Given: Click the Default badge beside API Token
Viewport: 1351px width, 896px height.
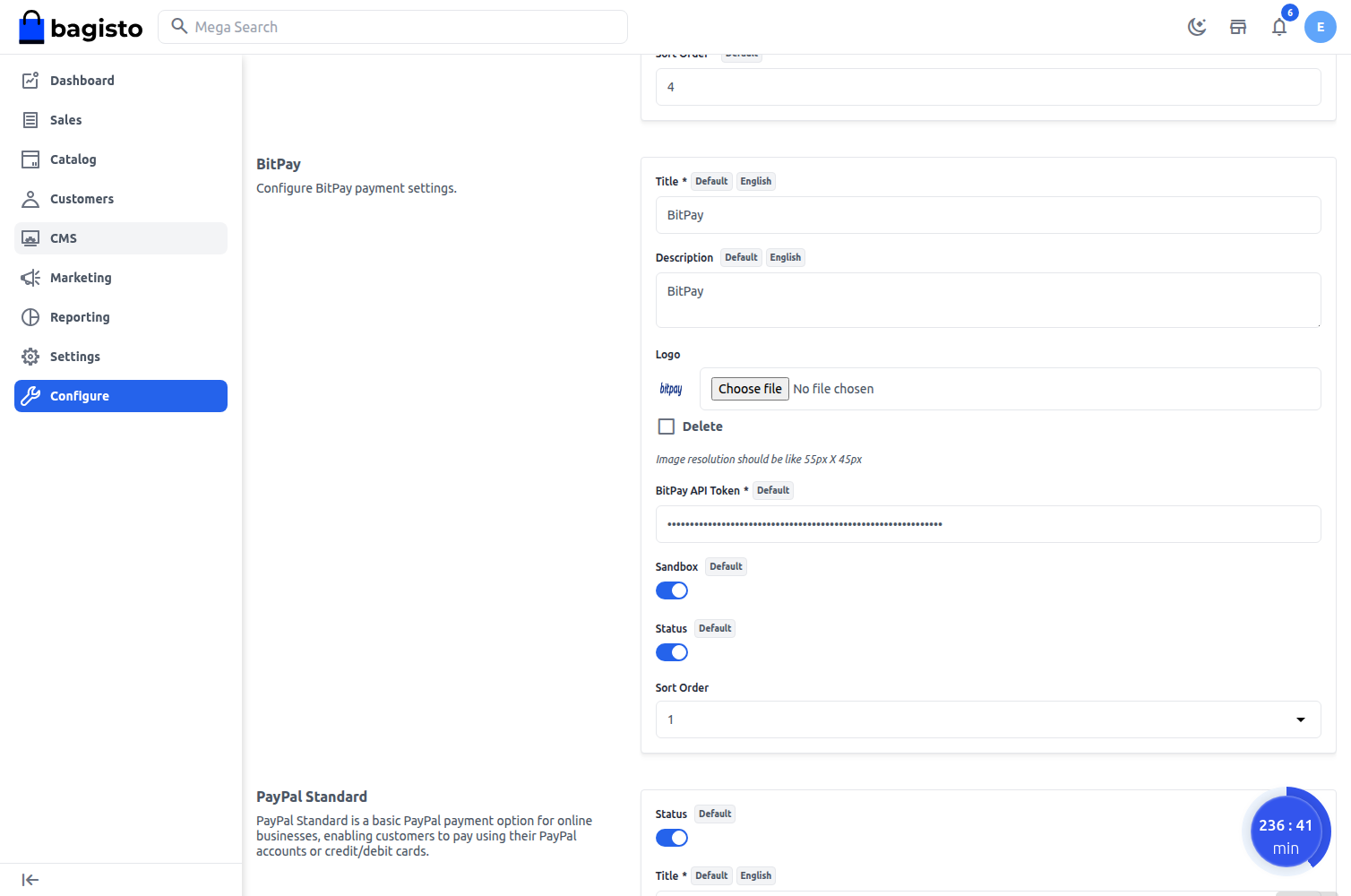Looking at the screenshot, I should click(x=773, y=490).
